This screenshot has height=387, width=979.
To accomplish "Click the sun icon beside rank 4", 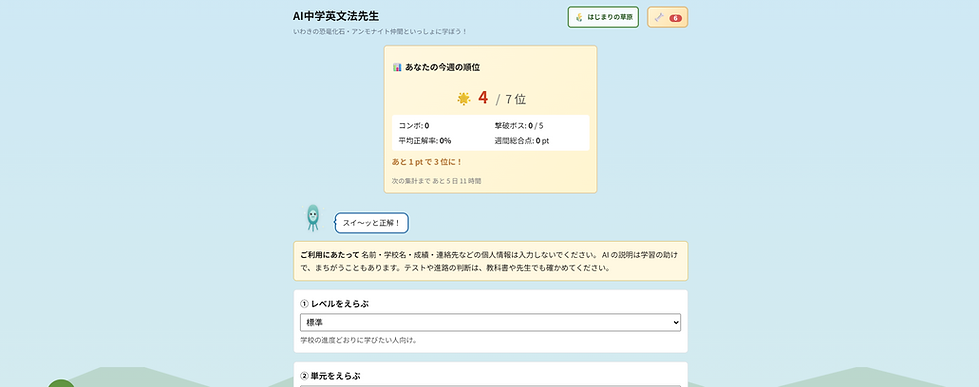I will (463, 99).
